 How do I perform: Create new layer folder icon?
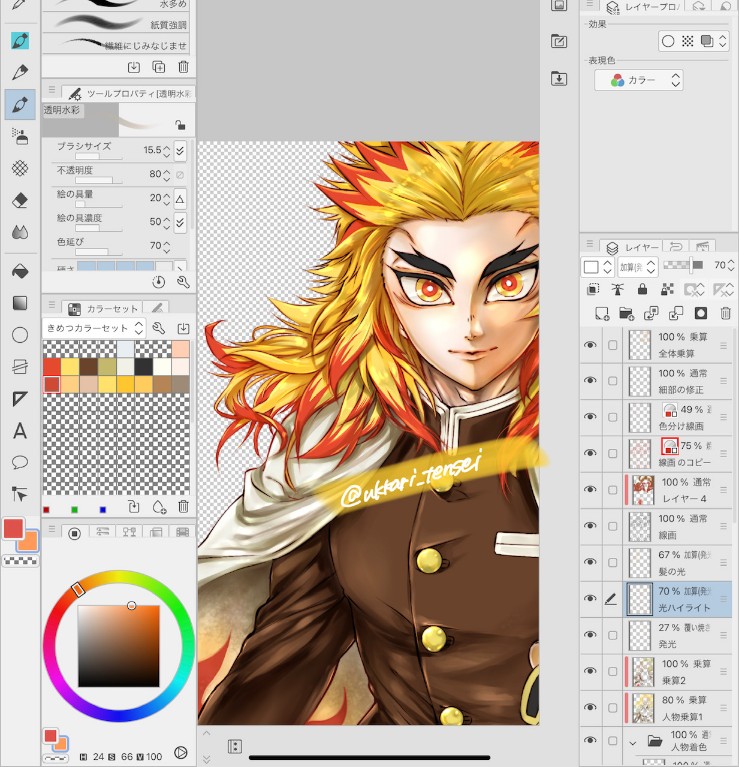click(627, 314)
